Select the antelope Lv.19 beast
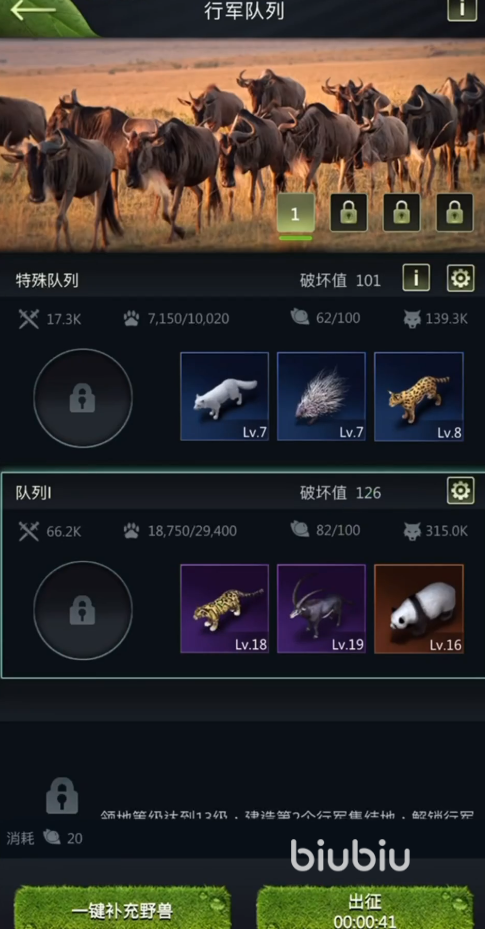Image resolution: width=485 pixels, height=929 pixels. point(322,608)
